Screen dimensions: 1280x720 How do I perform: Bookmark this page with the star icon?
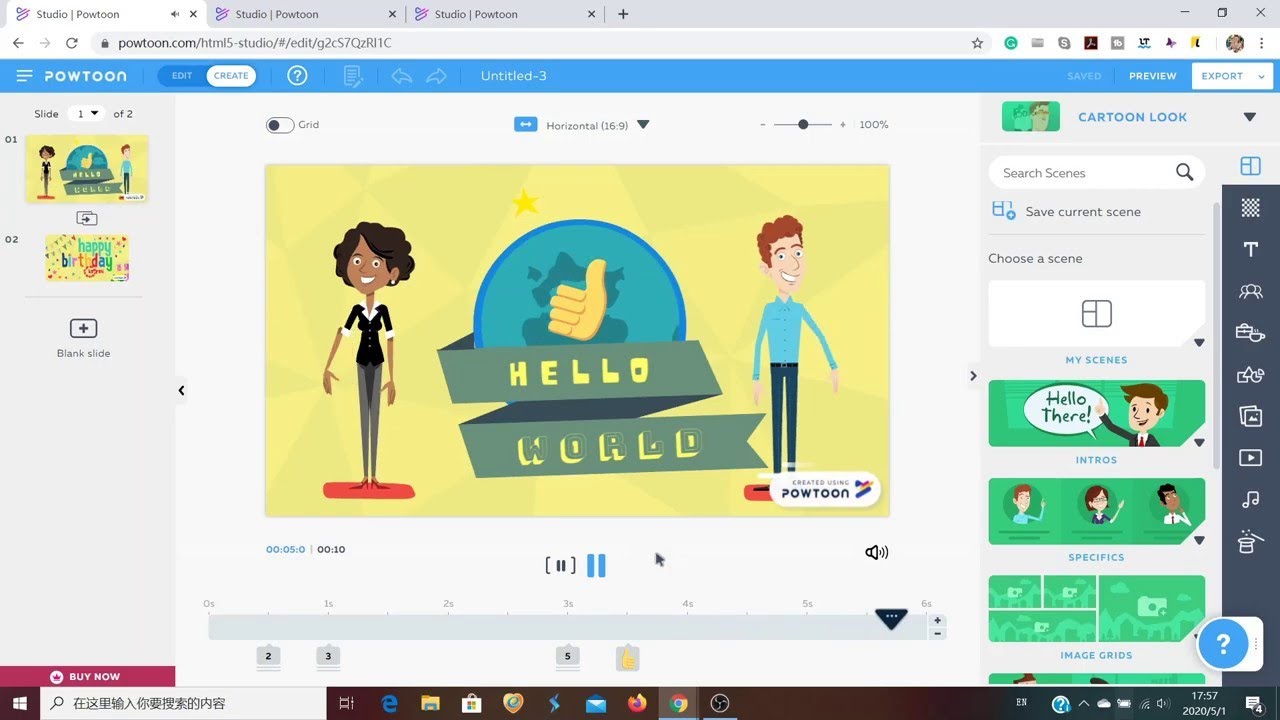click(x=977, y=43)
